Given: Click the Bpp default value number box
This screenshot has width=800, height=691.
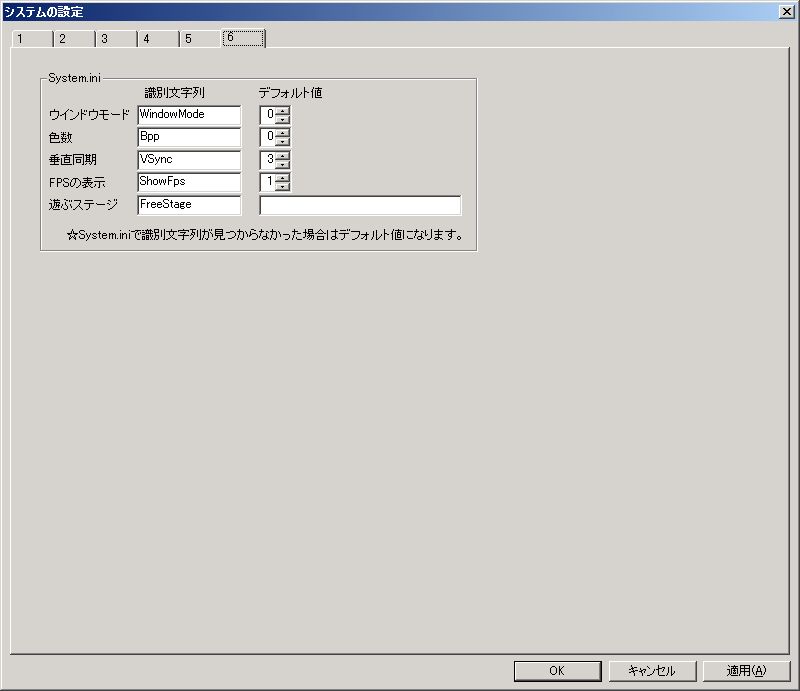Looking at the screenshot, I should [x=268, y=137].
